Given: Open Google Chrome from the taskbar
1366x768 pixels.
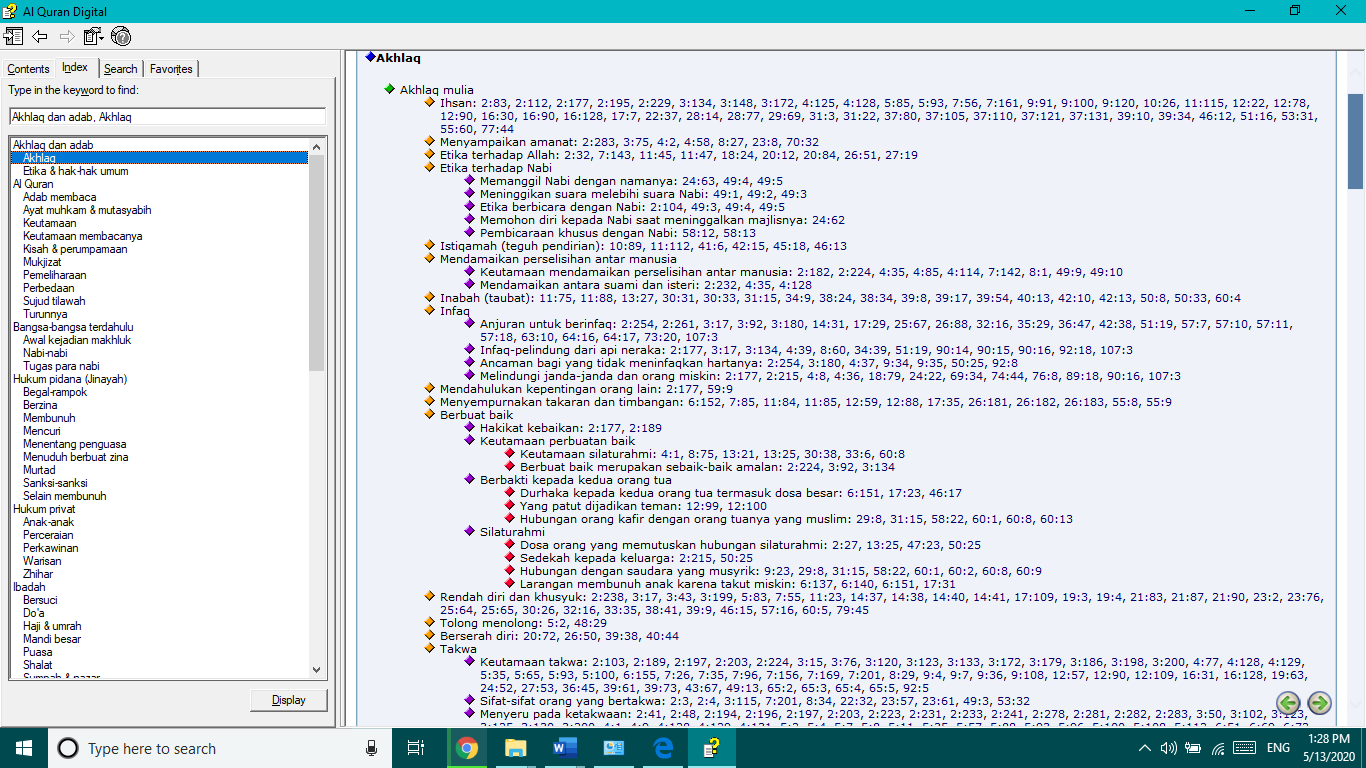Looking at the screenshot, I should click(466, 748).
